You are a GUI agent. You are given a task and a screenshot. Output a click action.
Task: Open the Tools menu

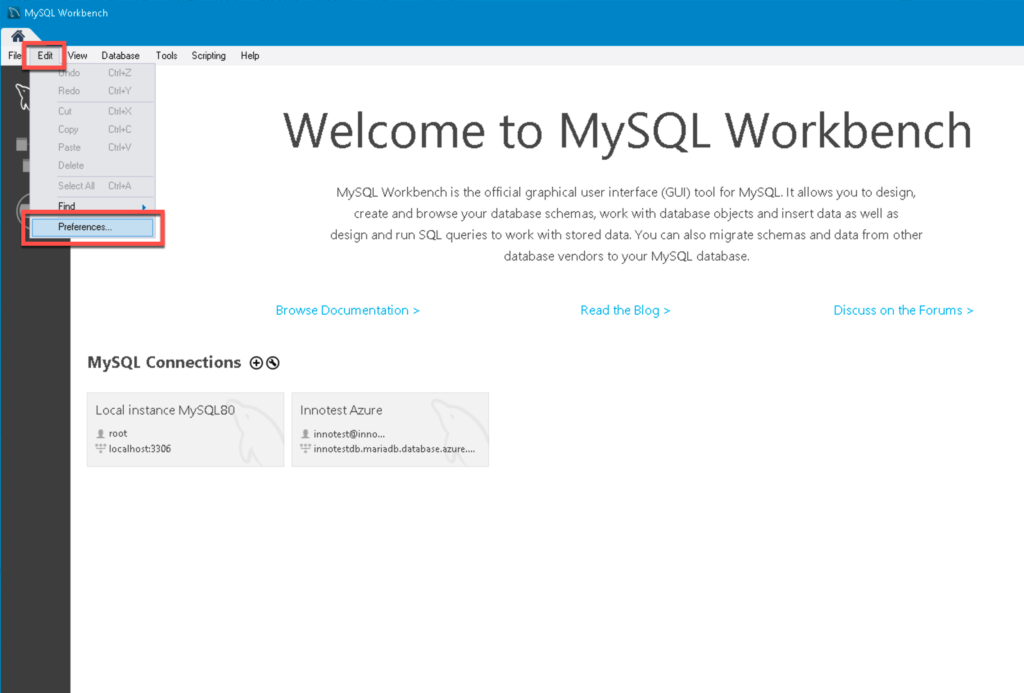point(167,56)
